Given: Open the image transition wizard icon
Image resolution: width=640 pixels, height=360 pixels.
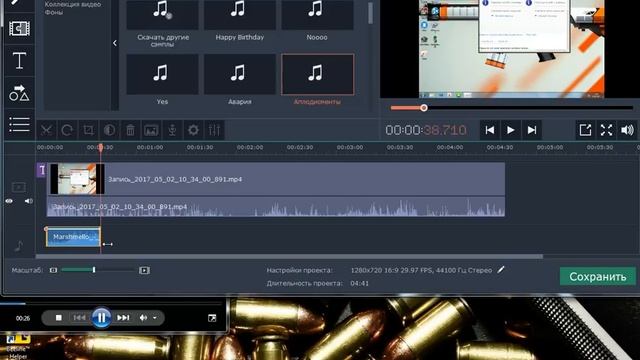Looking at the screenshot, I should 151,130.
